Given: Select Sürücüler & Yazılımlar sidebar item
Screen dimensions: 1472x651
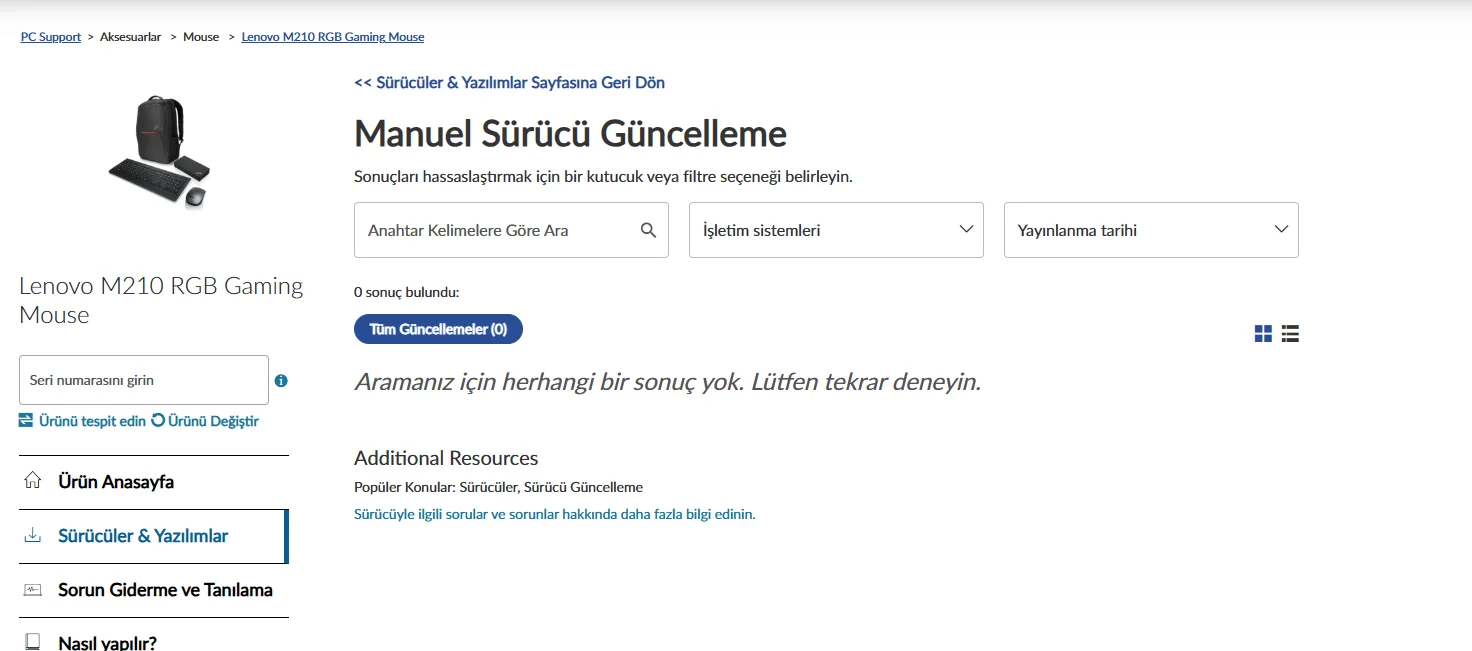Looking at the screenshot, I should tap(154, 536).
